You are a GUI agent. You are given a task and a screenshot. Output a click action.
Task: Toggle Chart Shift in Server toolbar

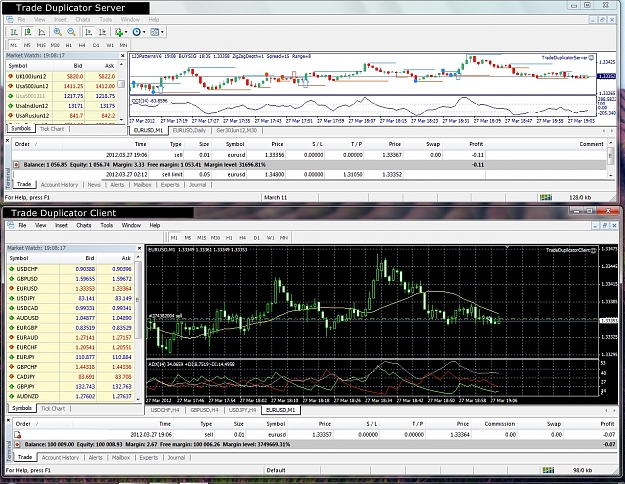(102, 32)
